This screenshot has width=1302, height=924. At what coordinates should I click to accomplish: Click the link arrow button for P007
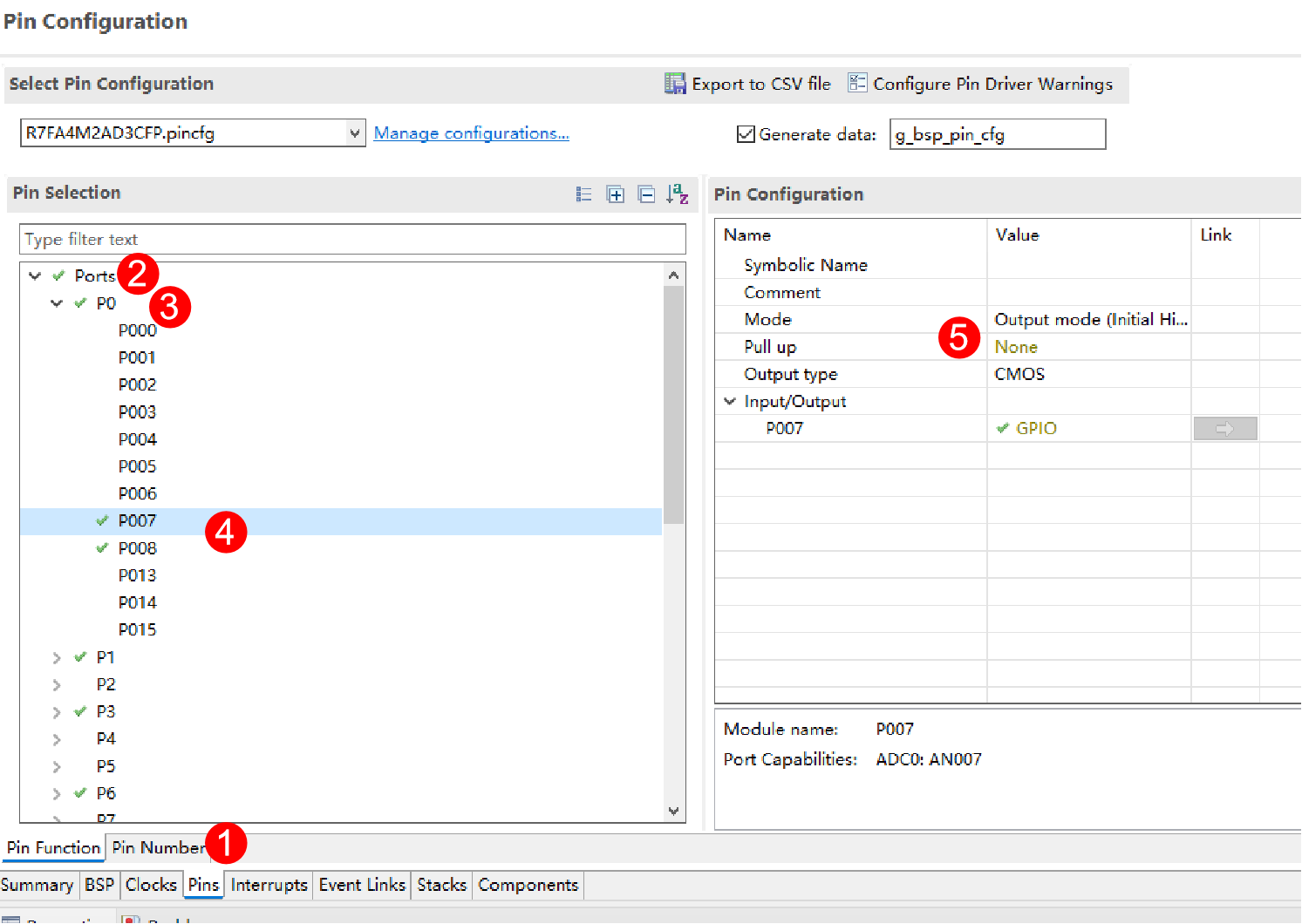[1225, 428]
